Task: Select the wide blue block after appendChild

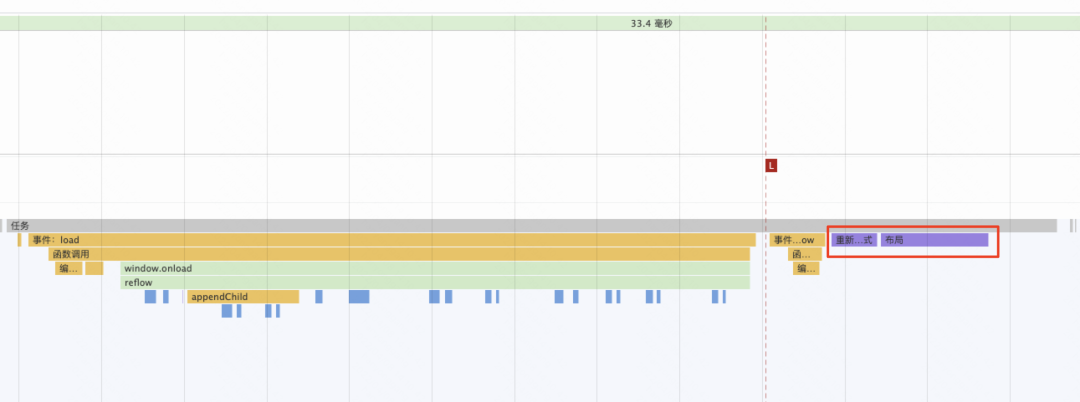Action: click(x=359, y=297)
